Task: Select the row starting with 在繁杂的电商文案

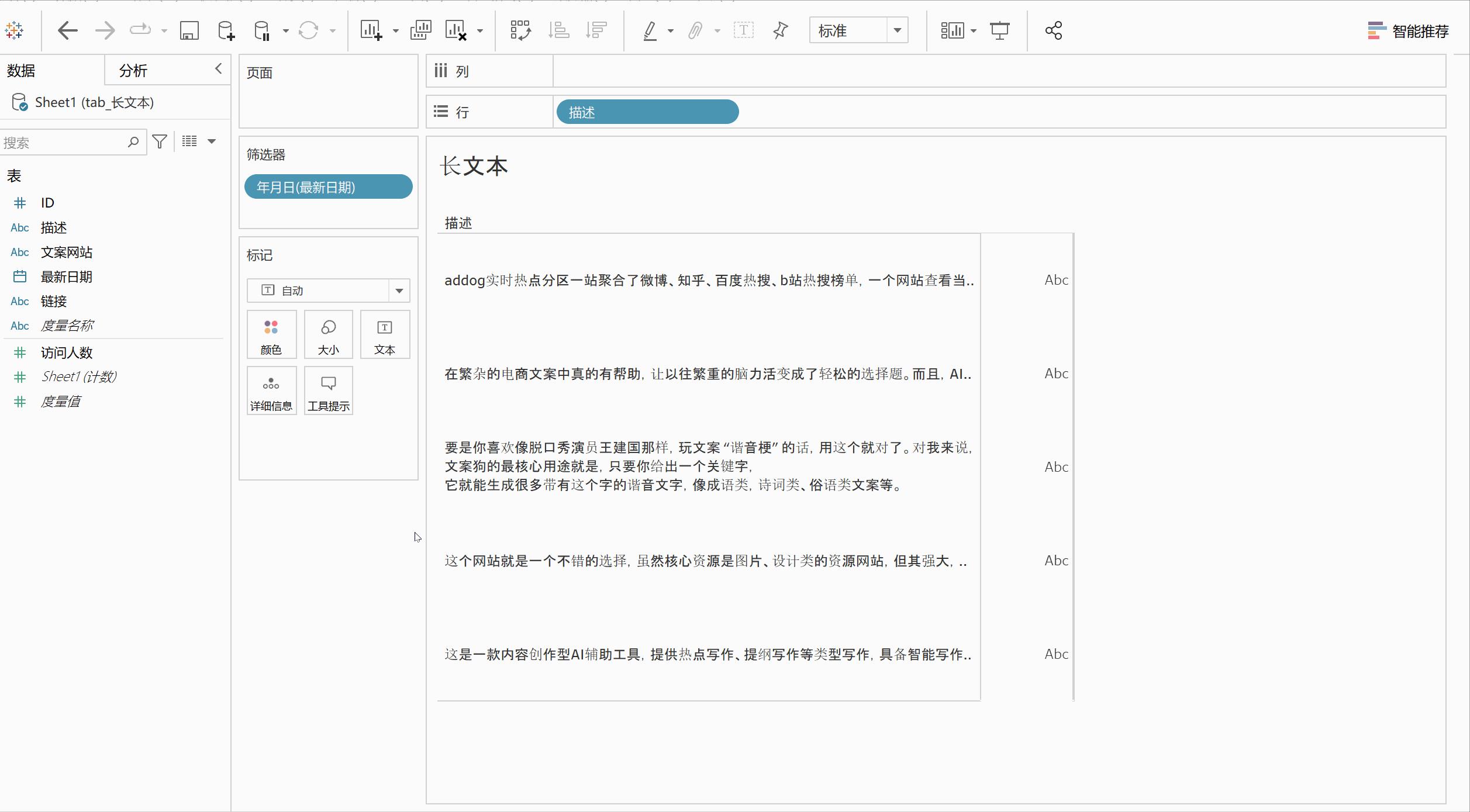Action: 709,374
